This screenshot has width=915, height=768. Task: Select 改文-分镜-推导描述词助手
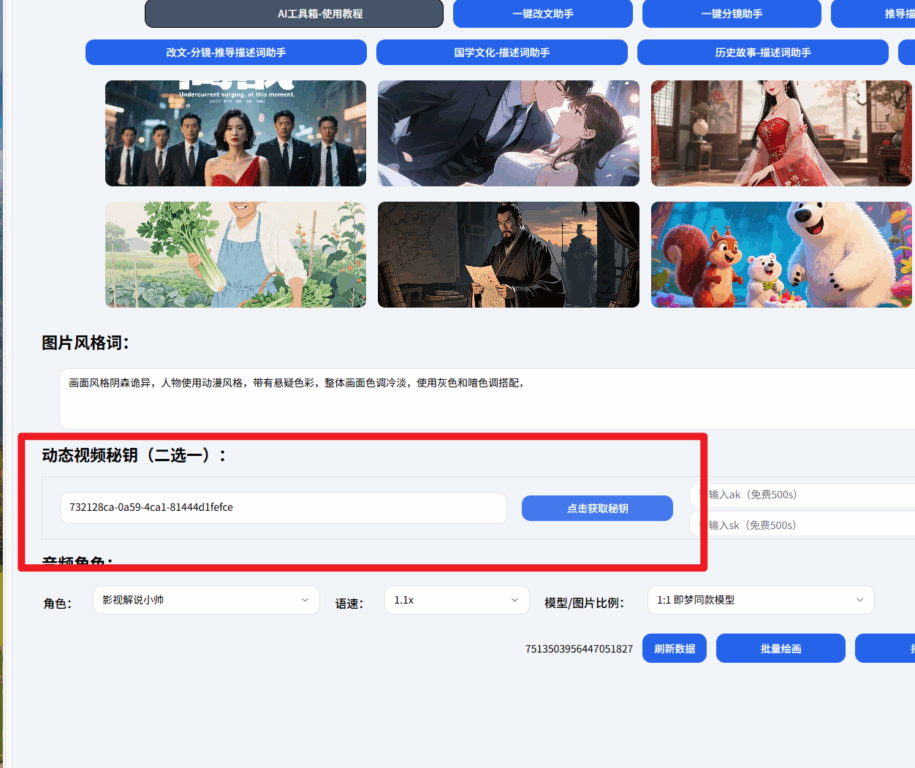(x=225, y=52)
